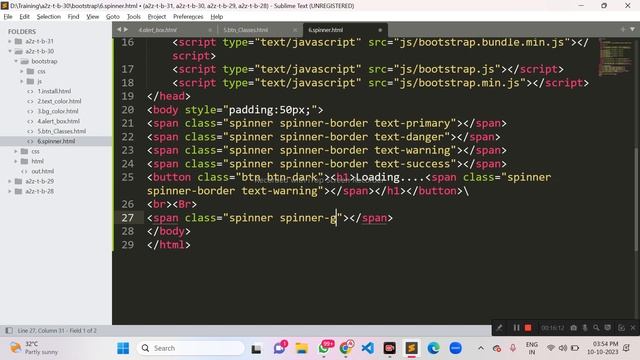Open the tab list dropdown arrow
The height and width of the screenshot is (360, 640).
[632, 29]
